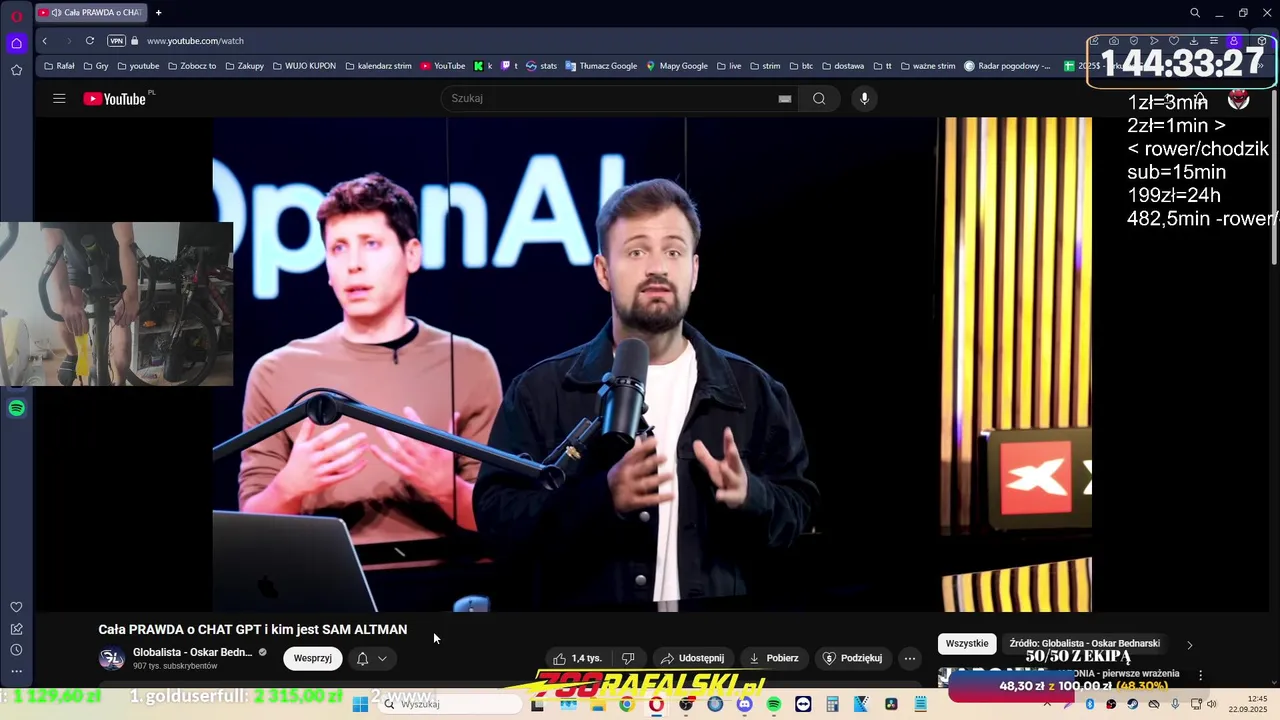
Task: Open the Windows Start menu
Action: click(x=360, y=704)
